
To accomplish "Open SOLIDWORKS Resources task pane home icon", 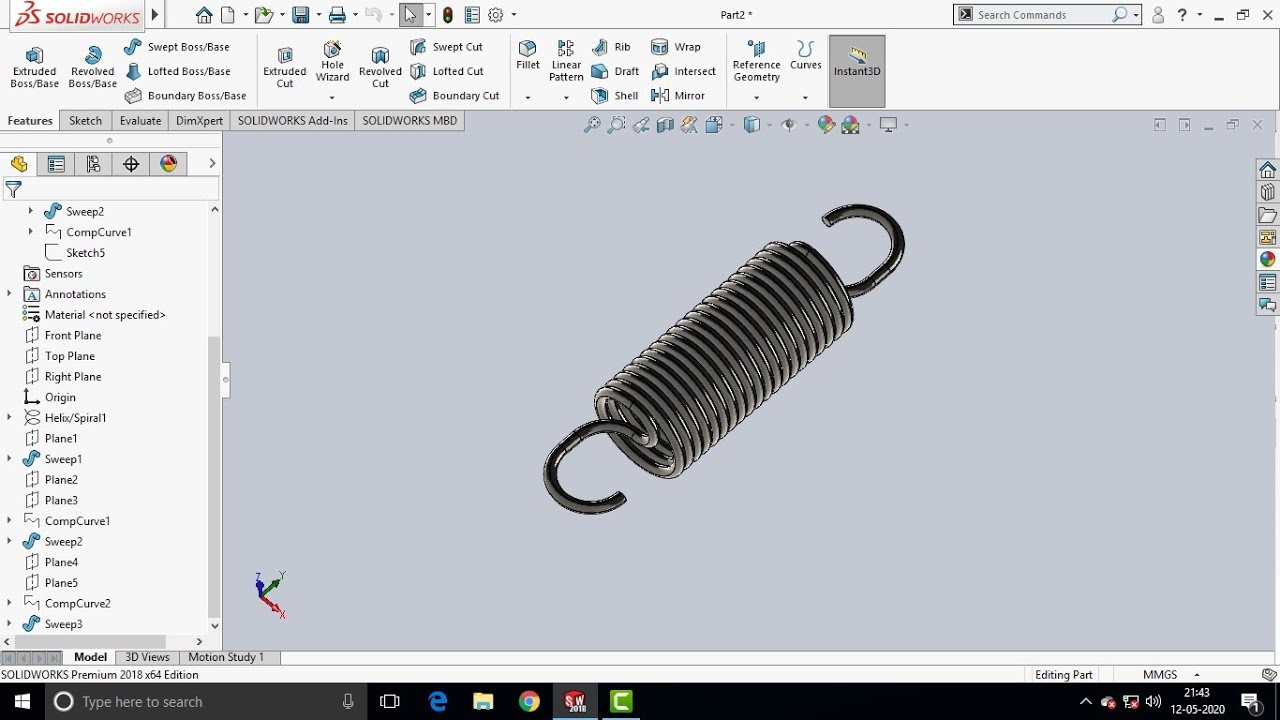I will (x=1267, y=170).
